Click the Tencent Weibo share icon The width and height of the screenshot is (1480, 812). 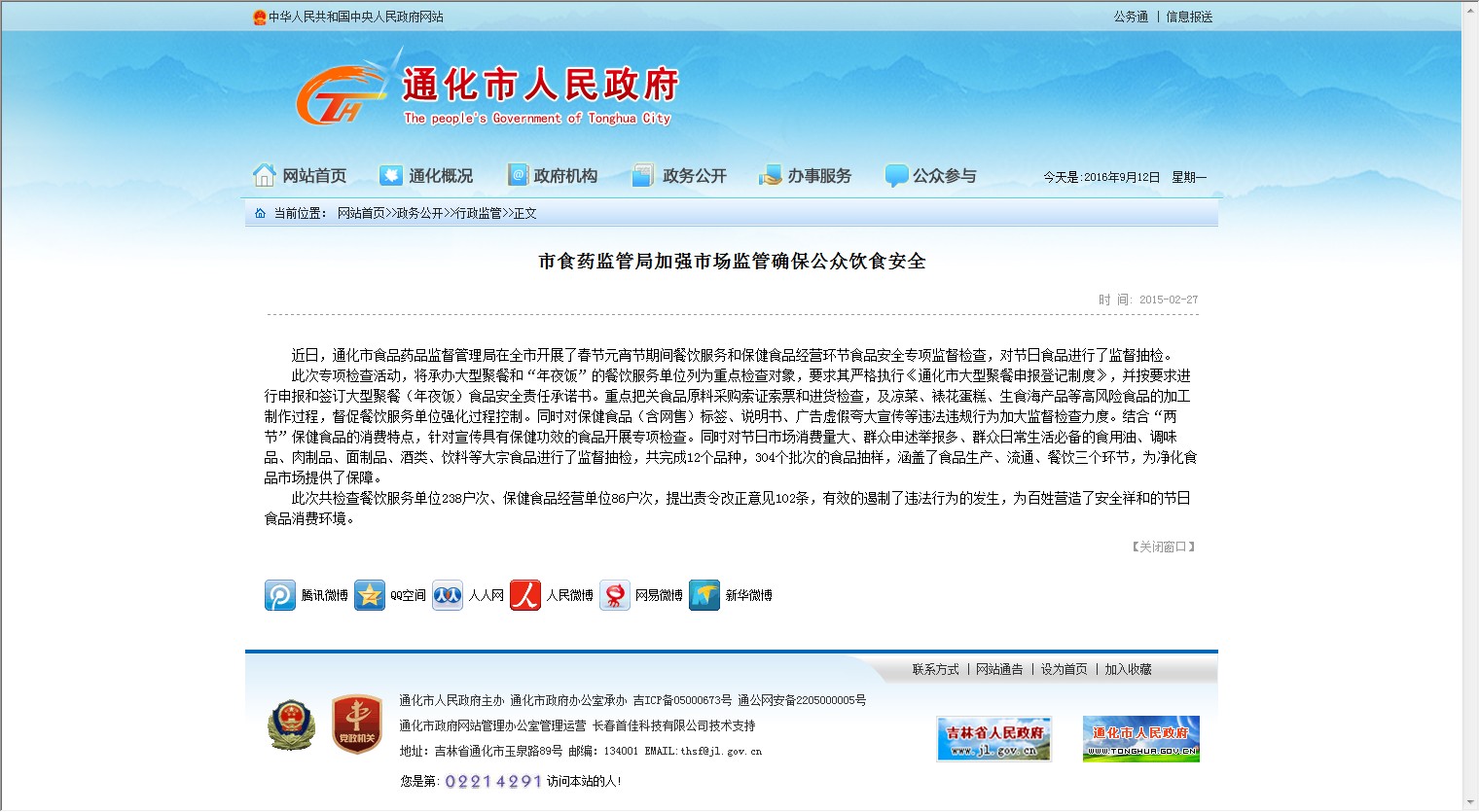[x=280, y=595]
